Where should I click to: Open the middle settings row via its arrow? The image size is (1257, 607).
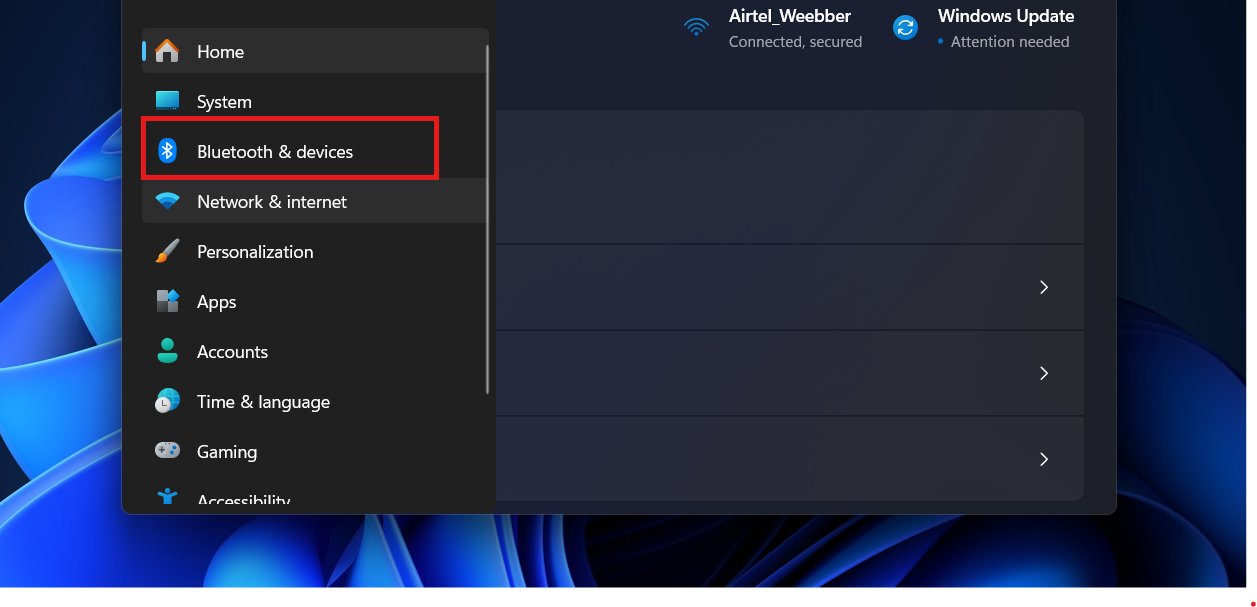[1043, 373]
